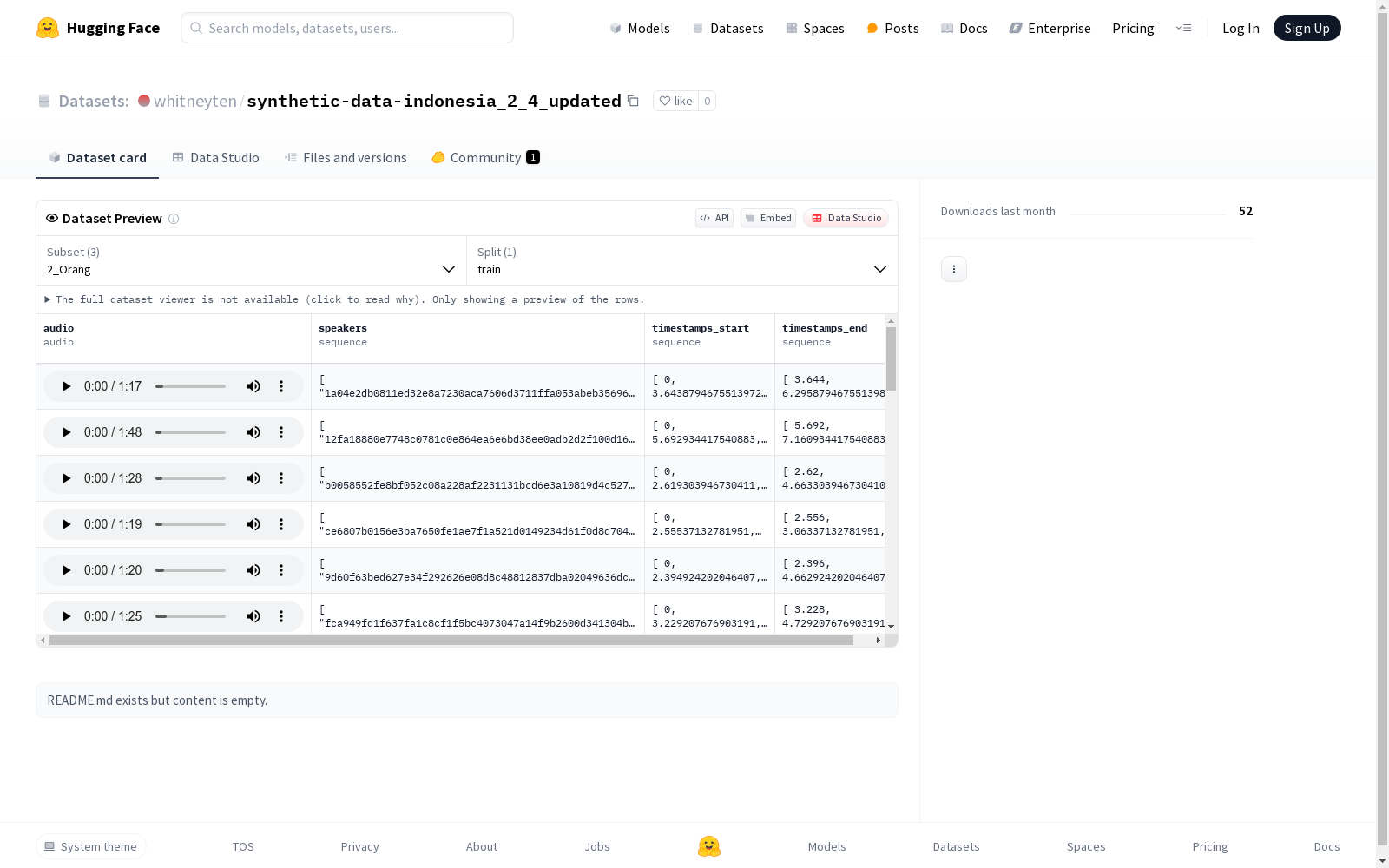Mute the 1:17 audio clip
This screenshot has width=1389, height=868.
tap(253, 386)
